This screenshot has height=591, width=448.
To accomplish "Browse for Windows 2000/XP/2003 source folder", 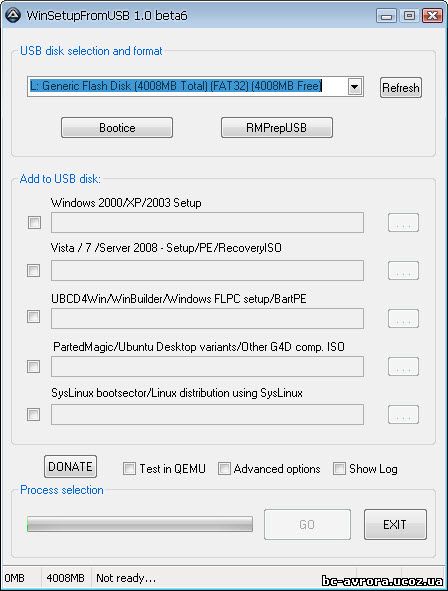I will tap(403, 222).
